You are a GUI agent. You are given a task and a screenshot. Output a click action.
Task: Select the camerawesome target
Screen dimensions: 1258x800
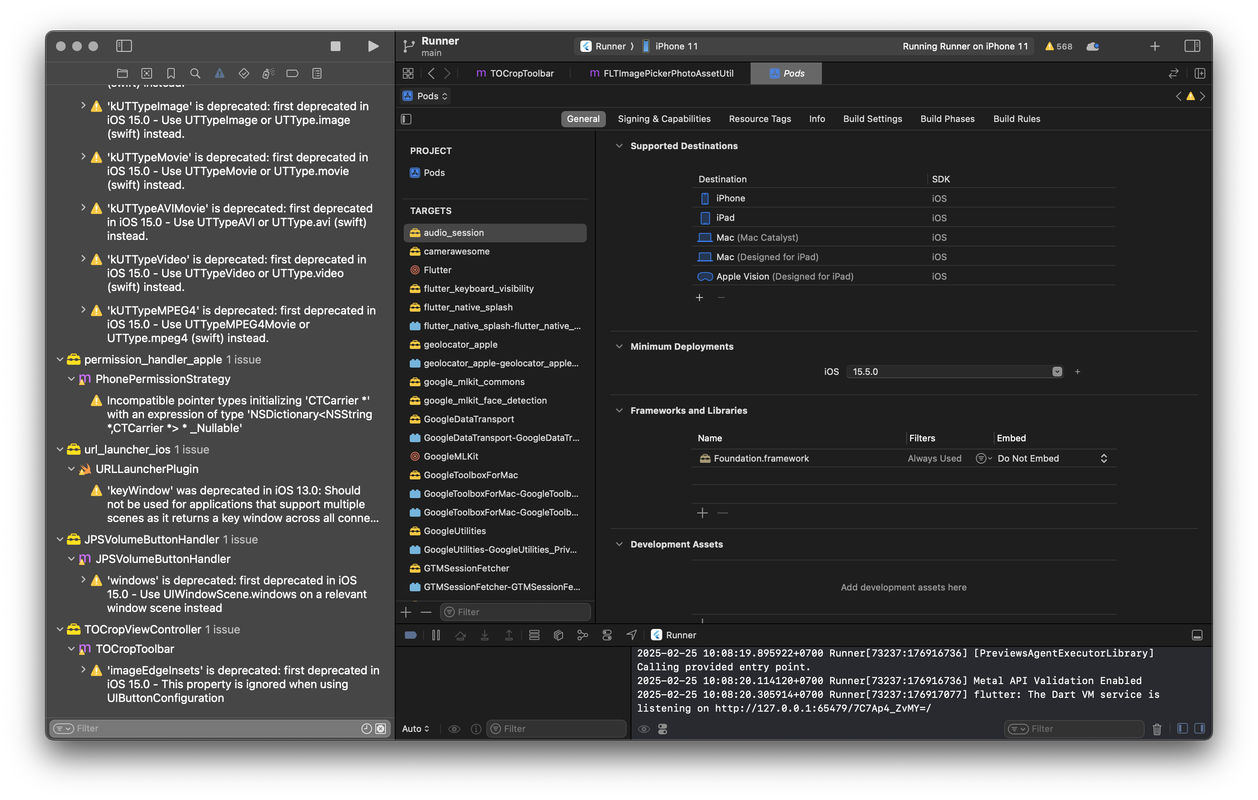pyautogui.click(x=456, y=252)
